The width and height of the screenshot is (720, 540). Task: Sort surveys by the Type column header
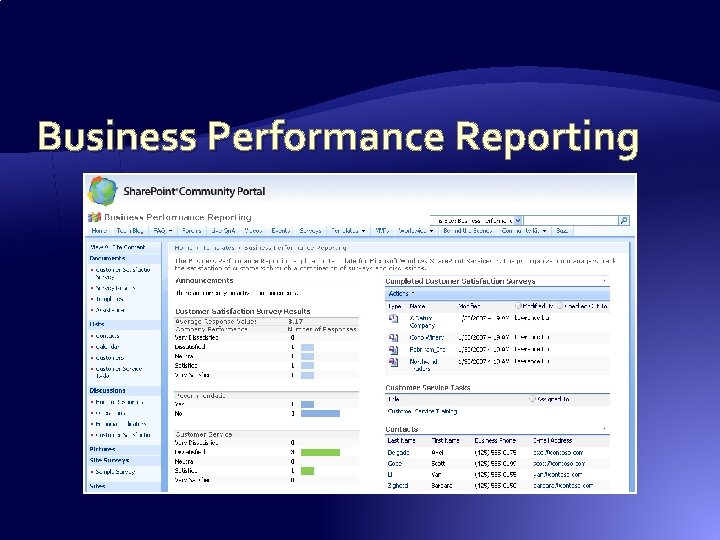395,306
